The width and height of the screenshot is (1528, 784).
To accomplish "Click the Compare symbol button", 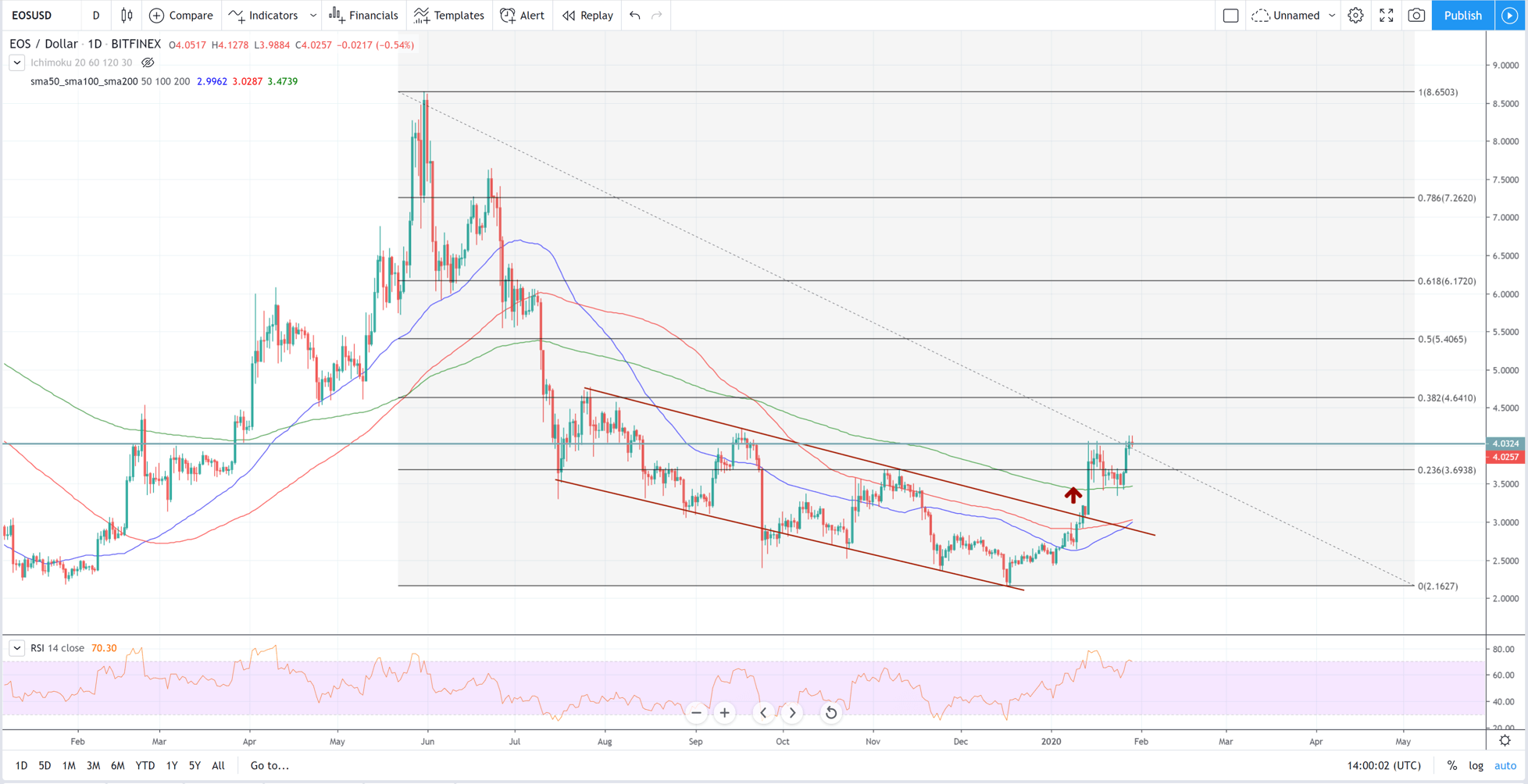I will (x=181, y=16).
